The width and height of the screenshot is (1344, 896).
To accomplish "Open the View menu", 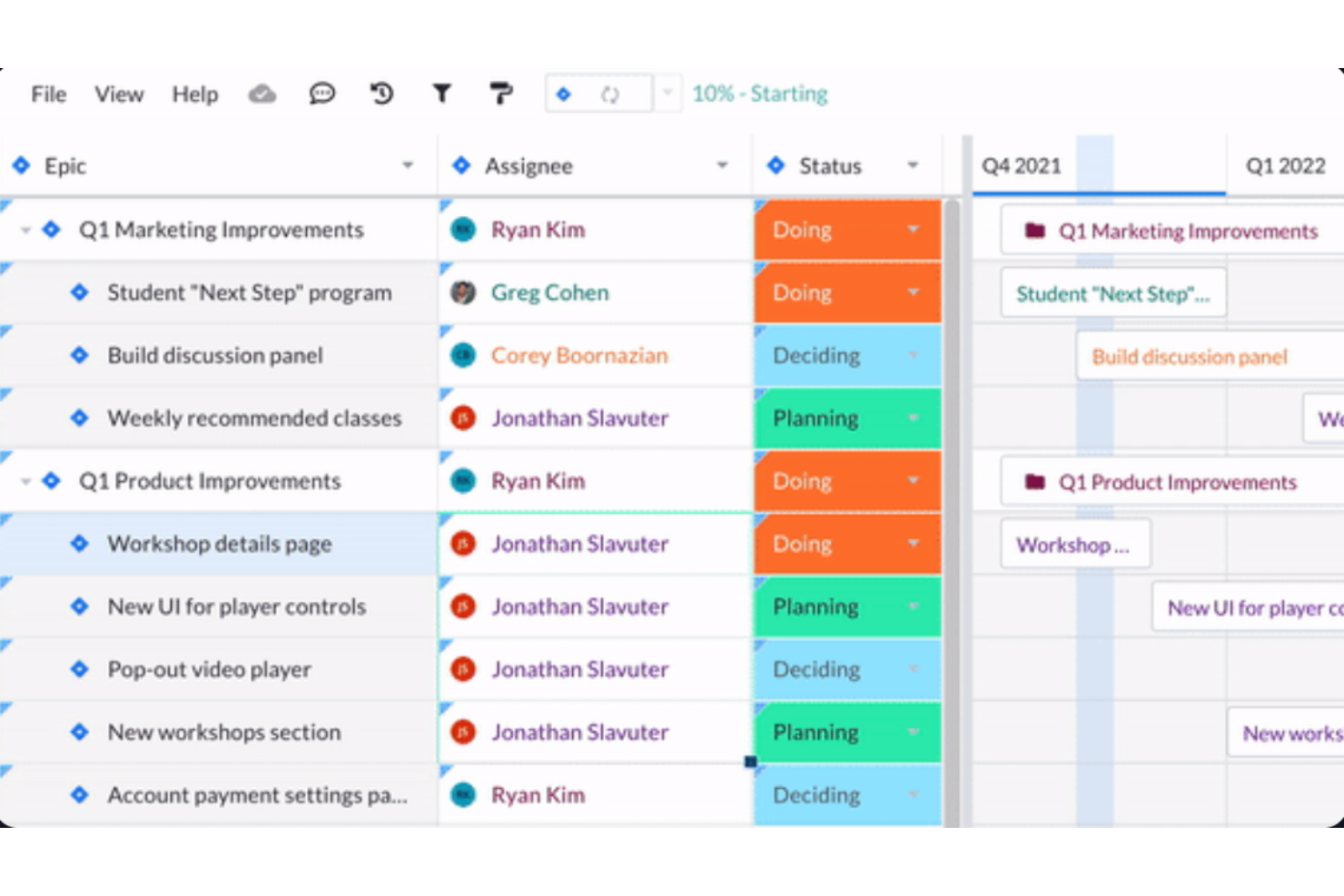I will click(x=119, y=94).
